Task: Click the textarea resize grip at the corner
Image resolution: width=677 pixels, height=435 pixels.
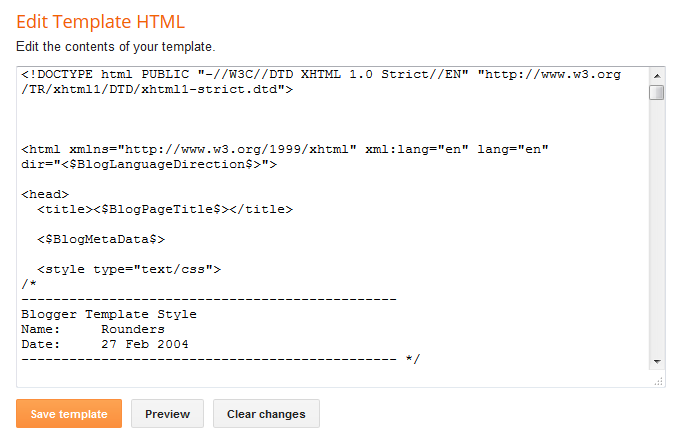Action: tap(658, 381)
